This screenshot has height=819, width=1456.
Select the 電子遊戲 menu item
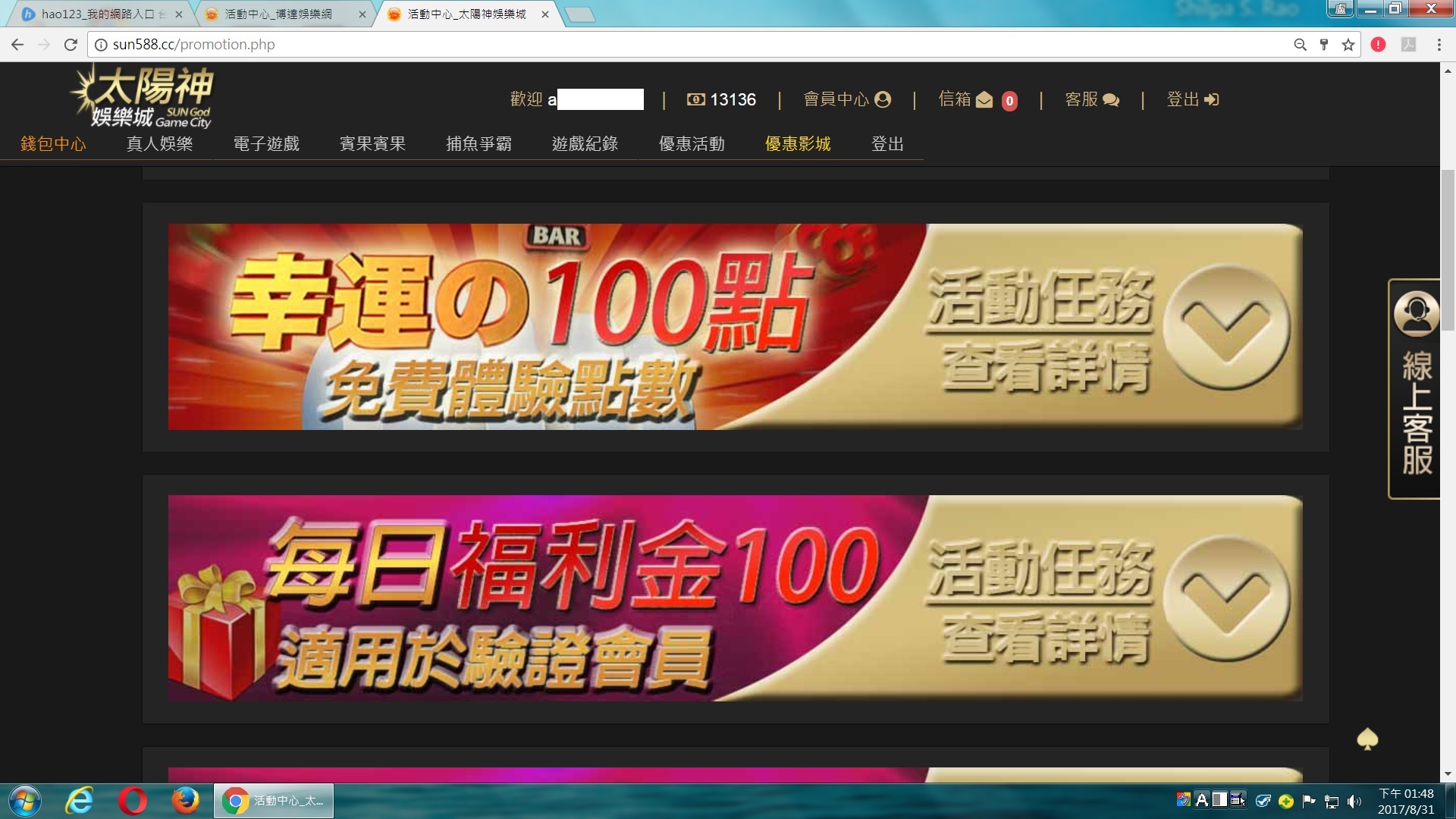coord(266,144)
